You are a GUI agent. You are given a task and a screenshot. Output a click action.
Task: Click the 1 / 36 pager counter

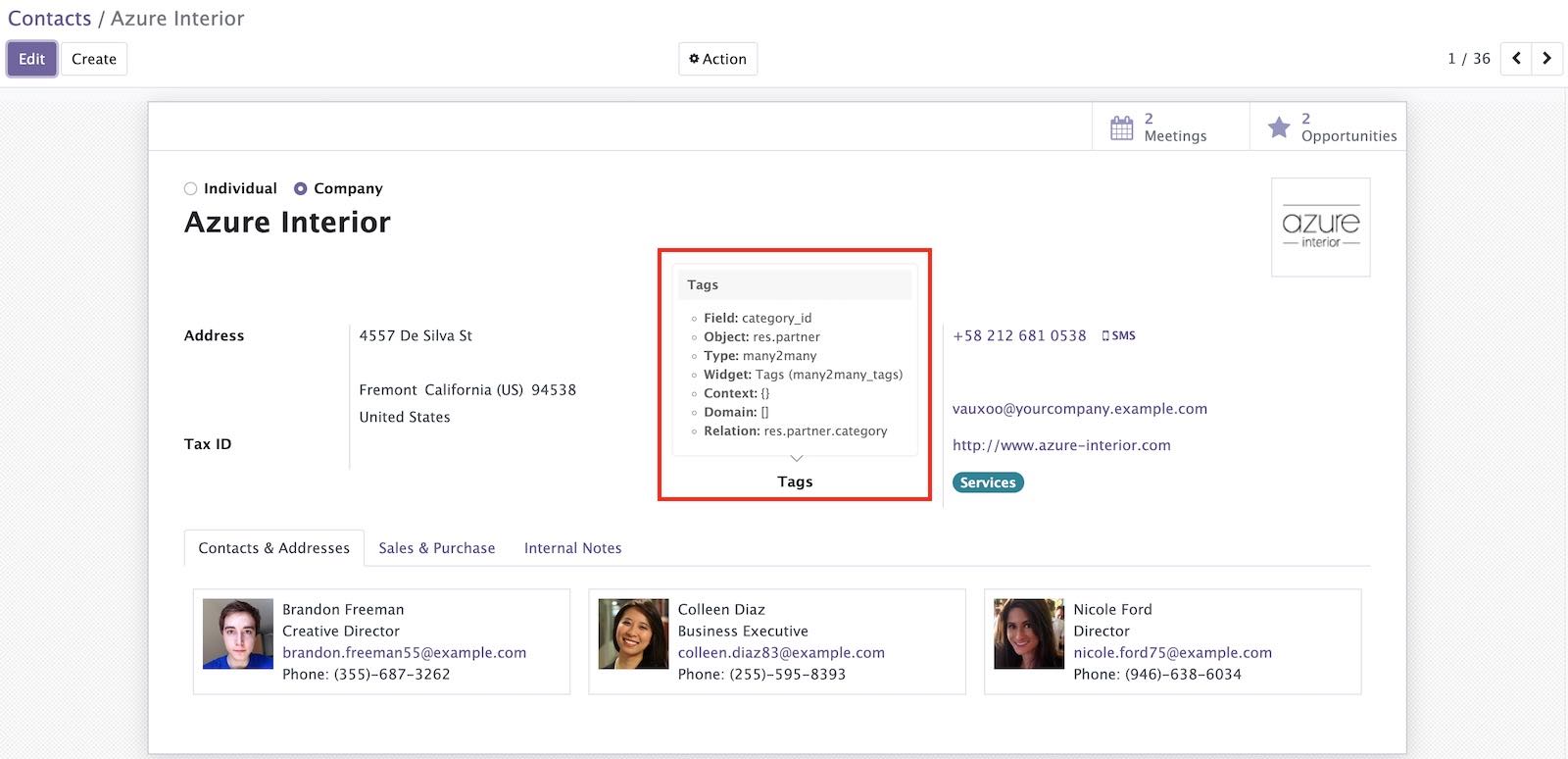1468,59
